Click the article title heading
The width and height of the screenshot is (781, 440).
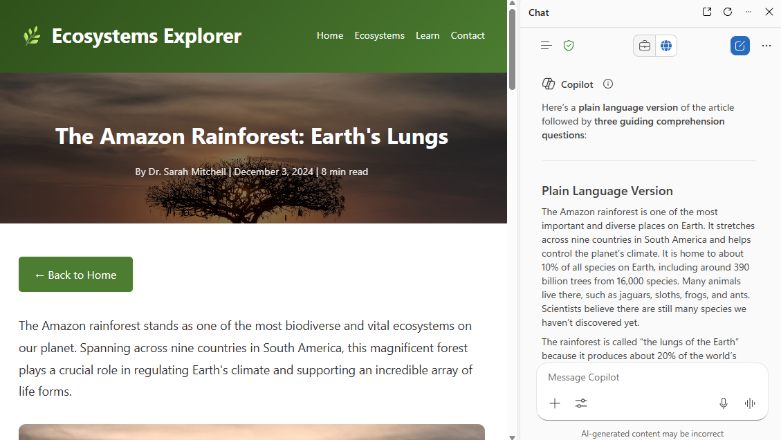(x=252, y=136)
